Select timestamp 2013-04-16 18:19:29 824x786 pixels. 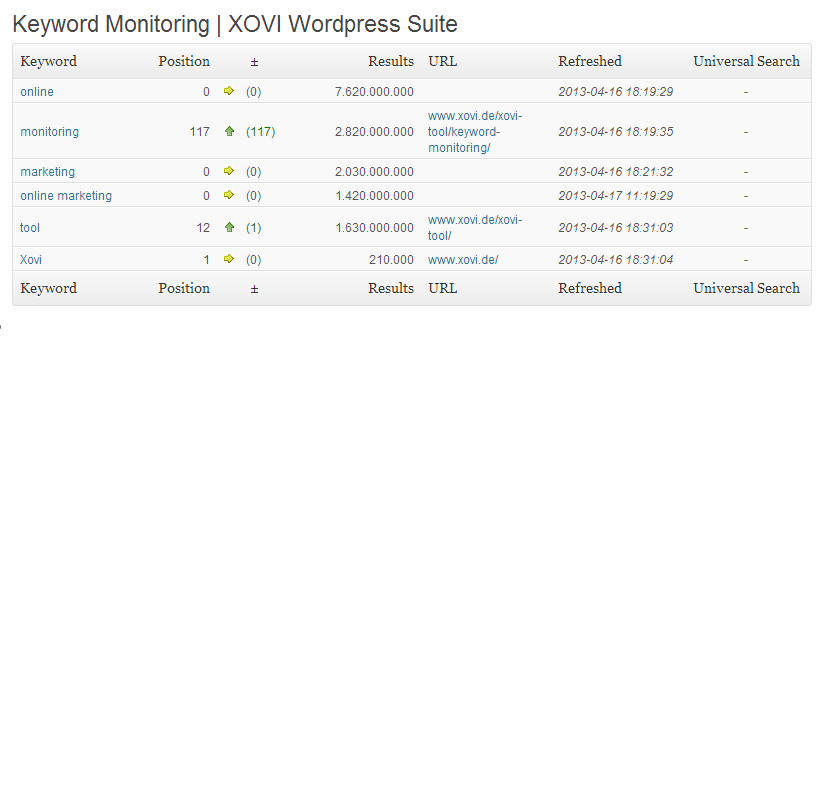(615, 91)
